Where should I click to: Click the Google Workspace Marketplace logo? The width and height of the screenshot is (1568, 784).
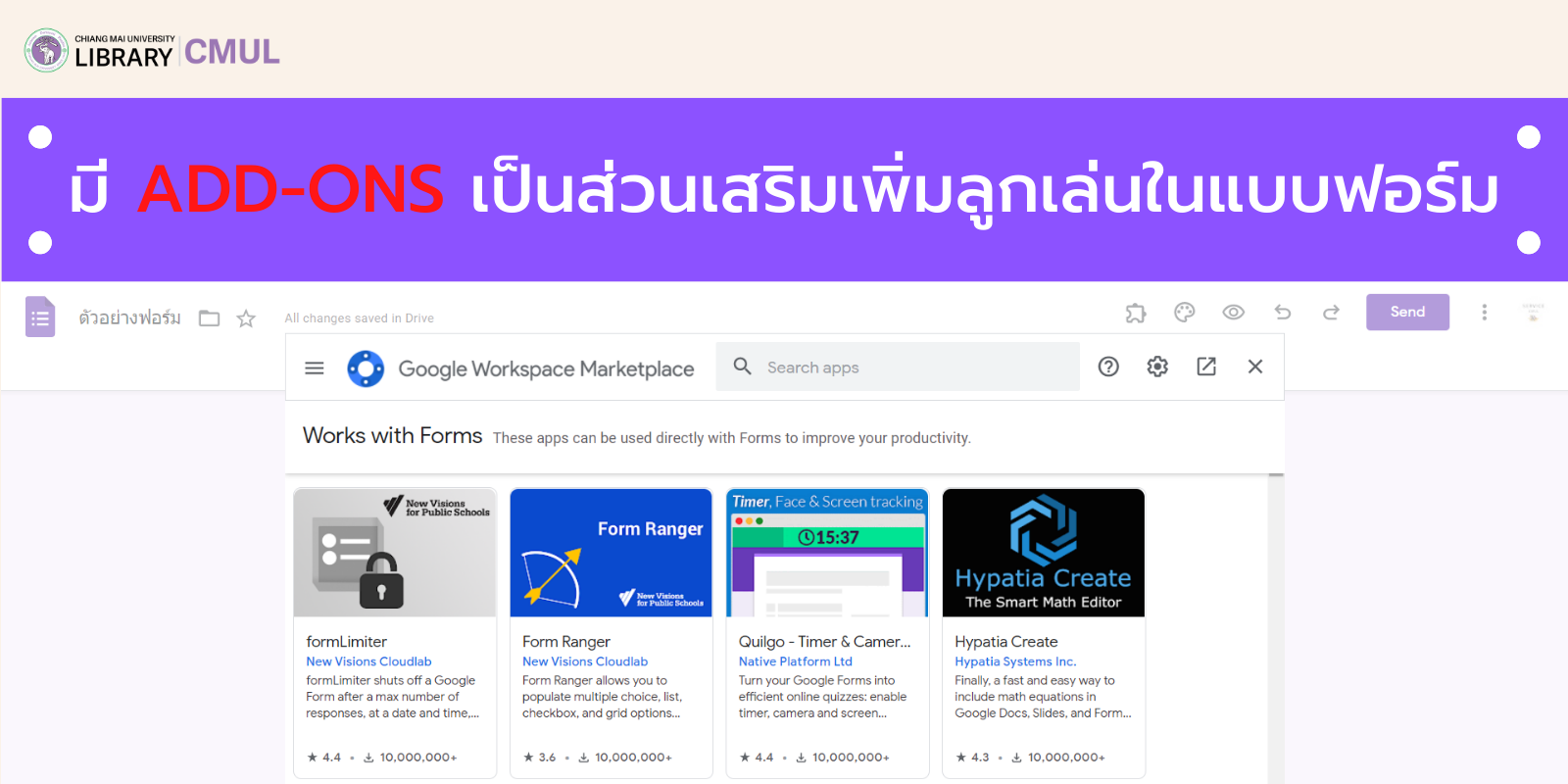[366, 368]
